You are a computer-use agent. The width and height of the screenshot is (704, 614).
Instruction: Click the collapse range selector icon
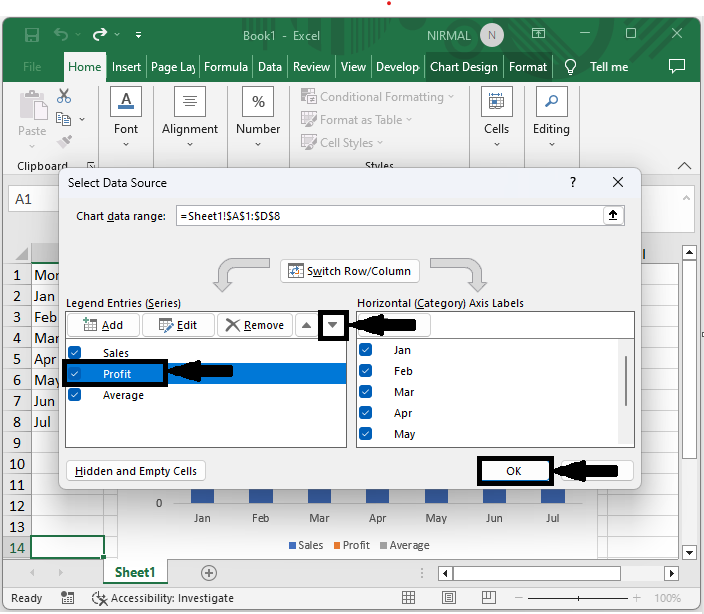614,216
